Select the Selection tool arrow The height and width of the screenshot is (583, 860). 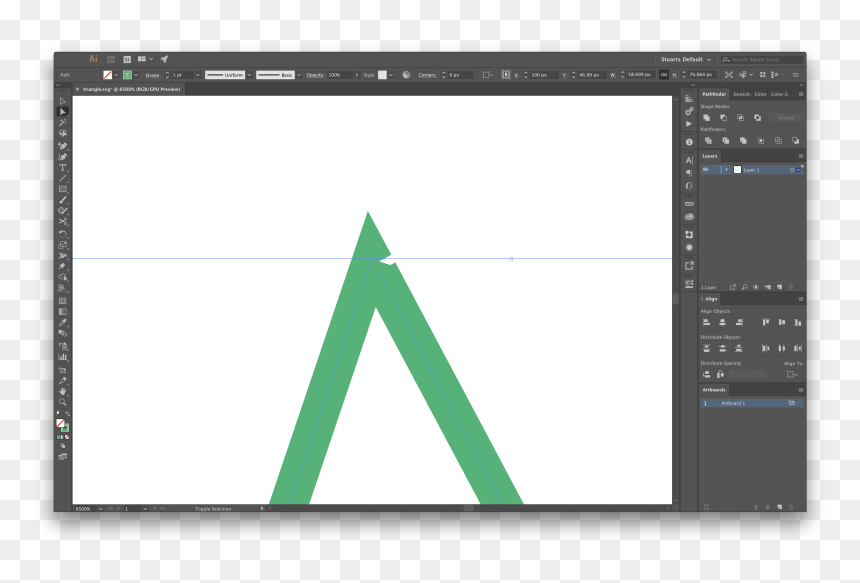tap(63, 101)
